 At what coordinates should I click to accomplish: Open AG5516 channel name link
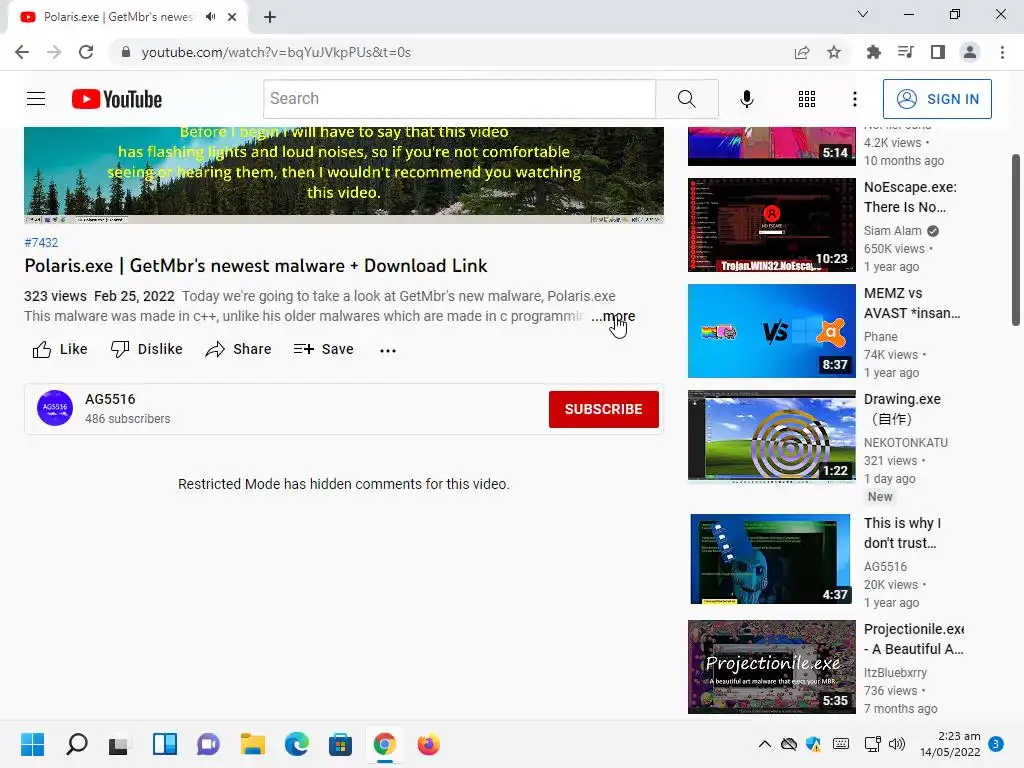point(110,399)
